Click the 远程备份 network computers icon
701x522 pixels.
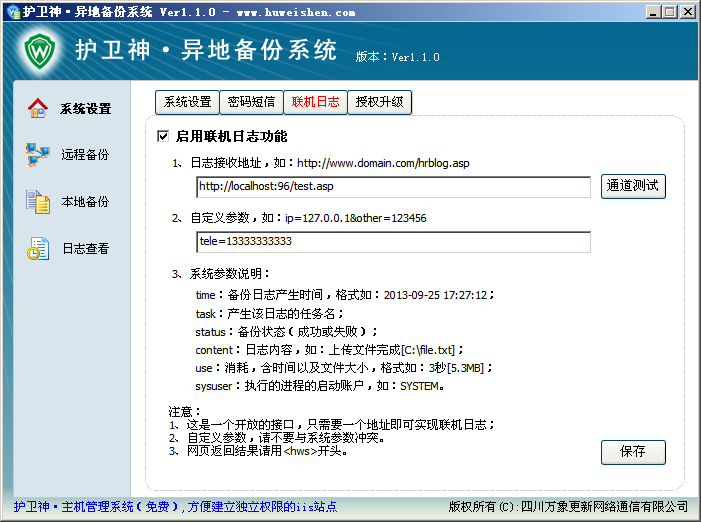pyautogui.click(x=38, y=155)
